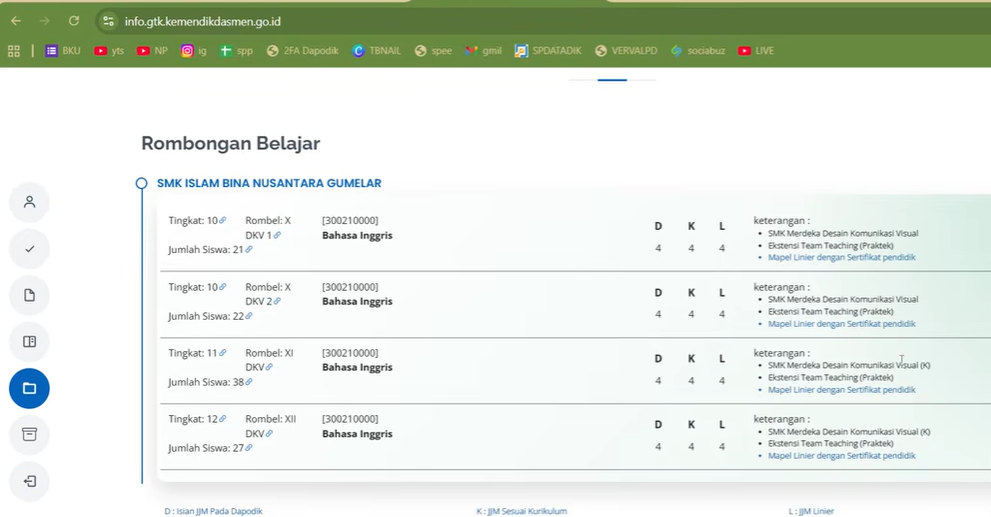Open the sociabuz bookmark

pos(698,51)
